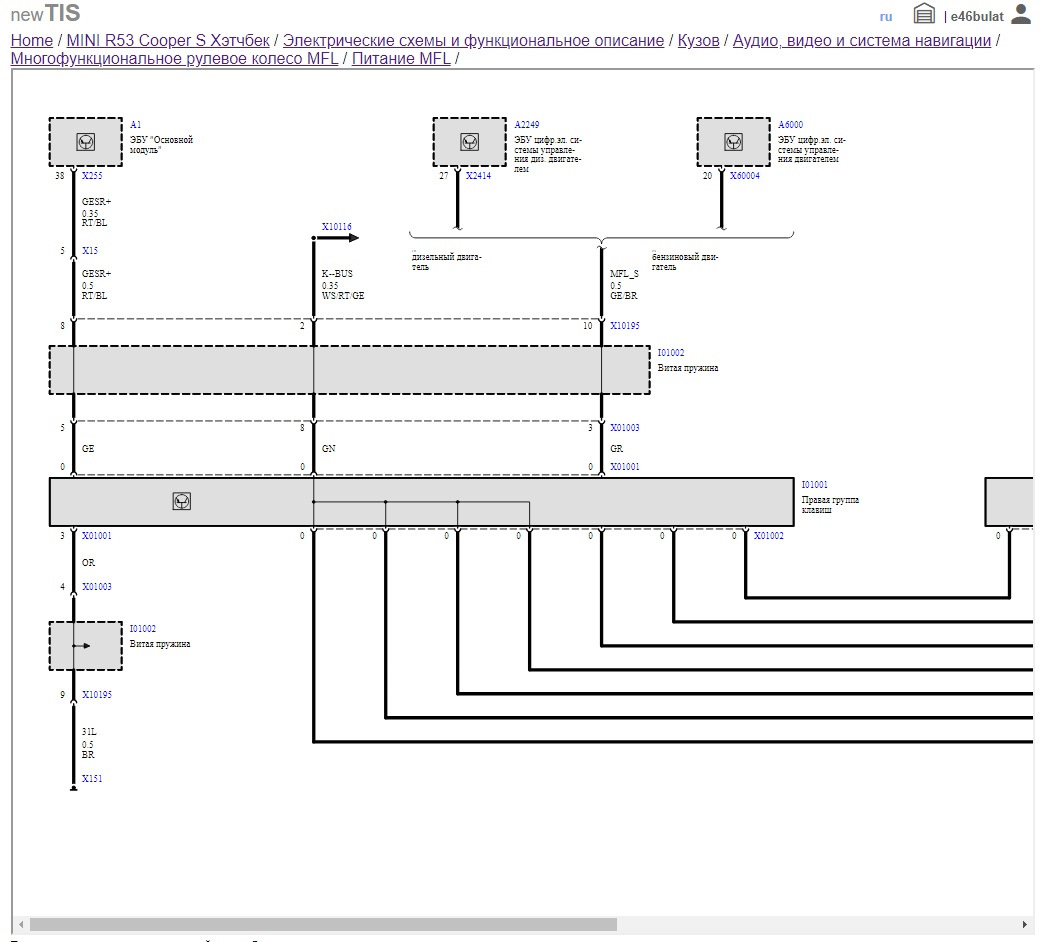Click the A1 component label
Viewport: 1042px width, 942px height.
(x=136, y=125)
